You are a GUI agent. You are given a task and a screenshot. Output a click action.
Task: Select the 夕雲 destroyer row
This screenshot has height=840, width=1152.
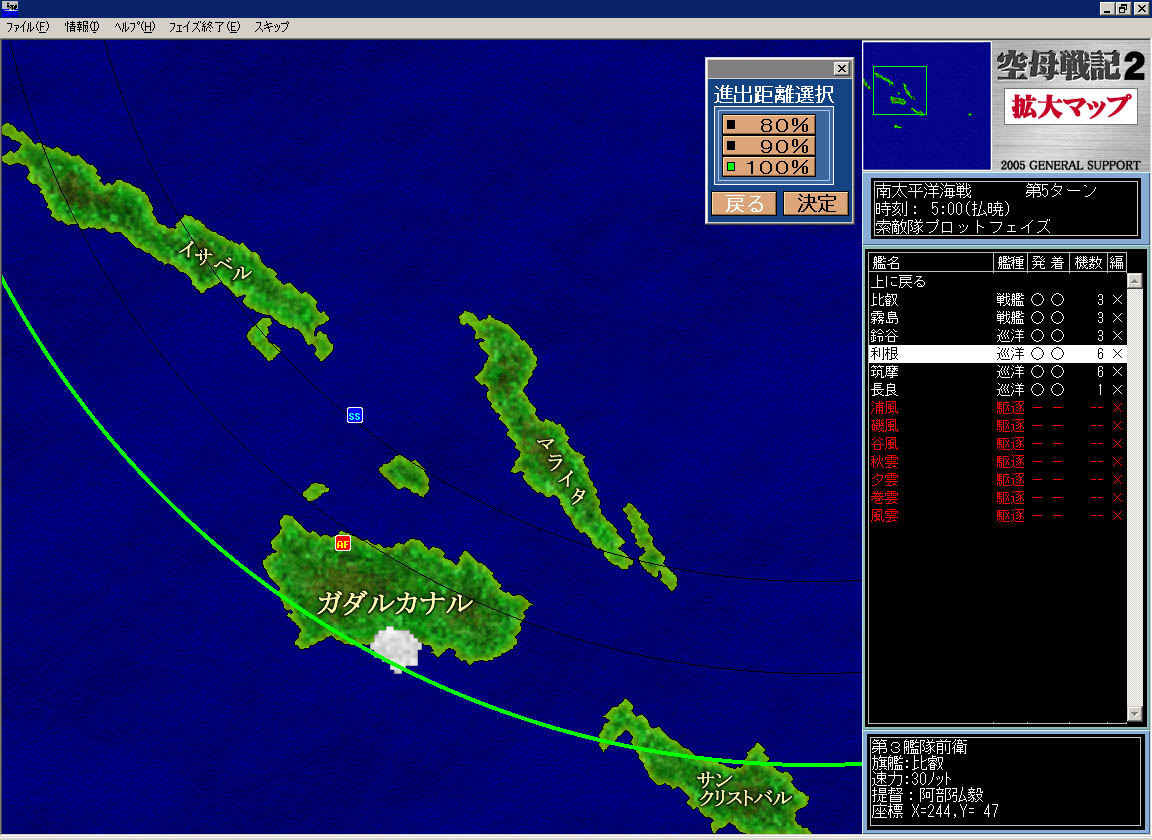[x=998, y=480]
